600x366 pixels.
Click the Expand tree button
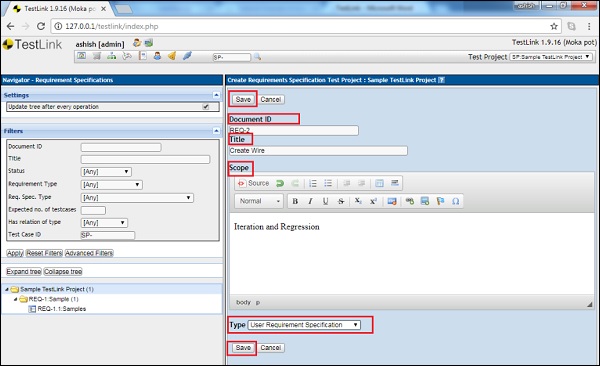(x=24, y=271)
